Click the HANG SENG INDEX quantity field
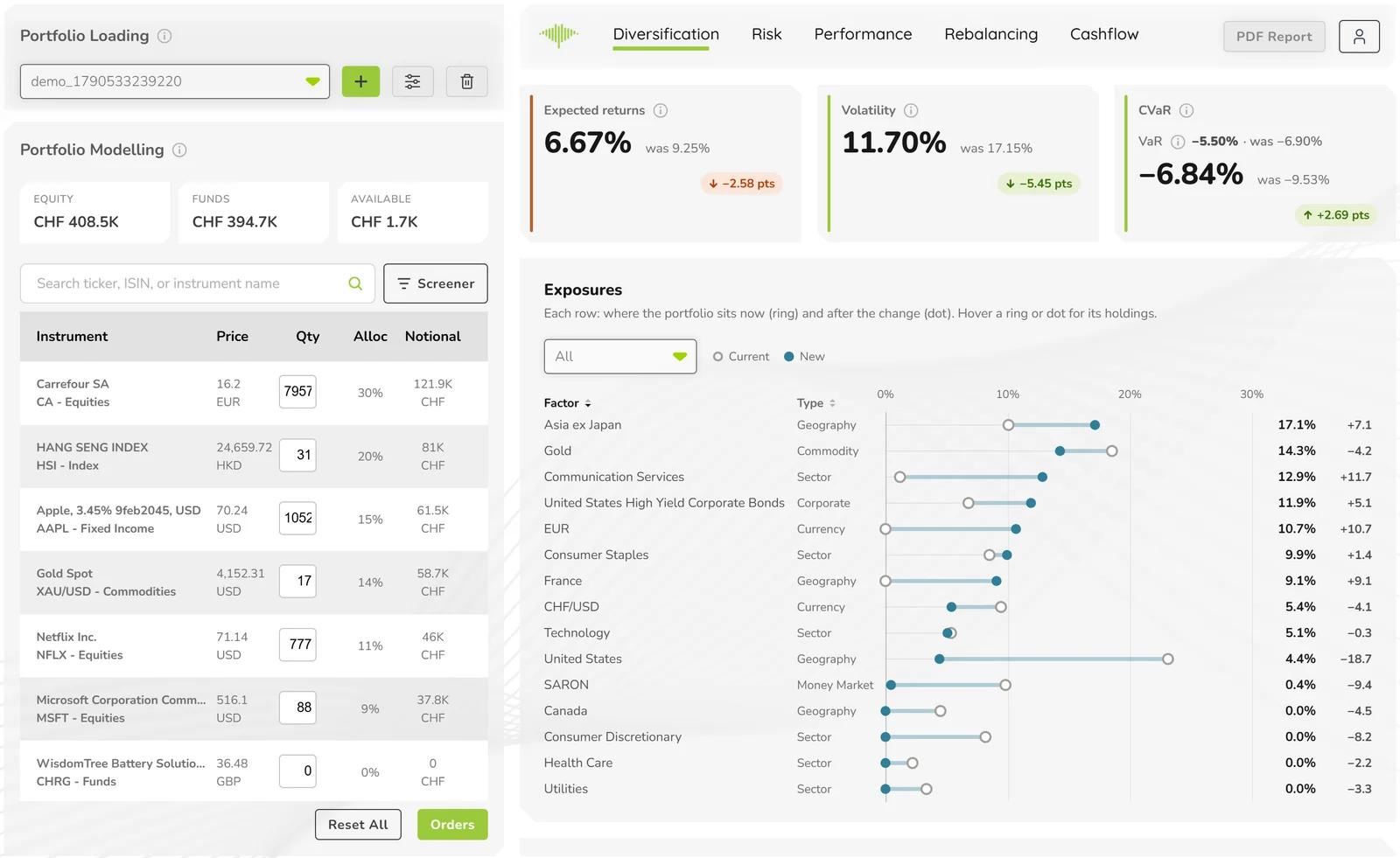The width and height of the screenshot is (1400, 858). pos(297,455)
